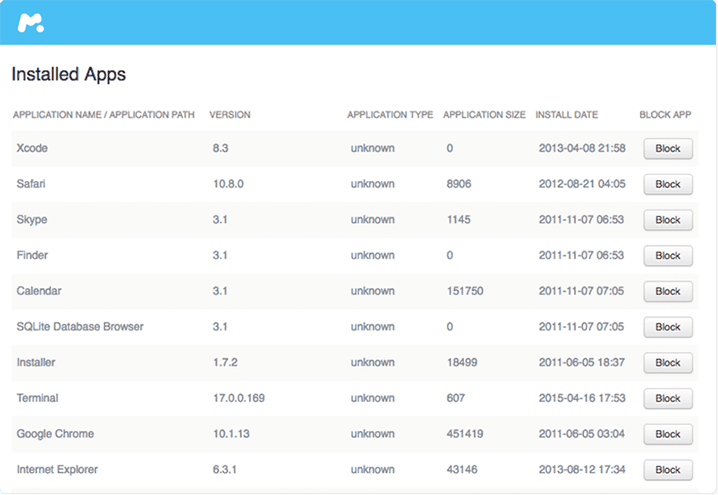
Task: Block the Installer app
Action: click(x=668, y=363)
